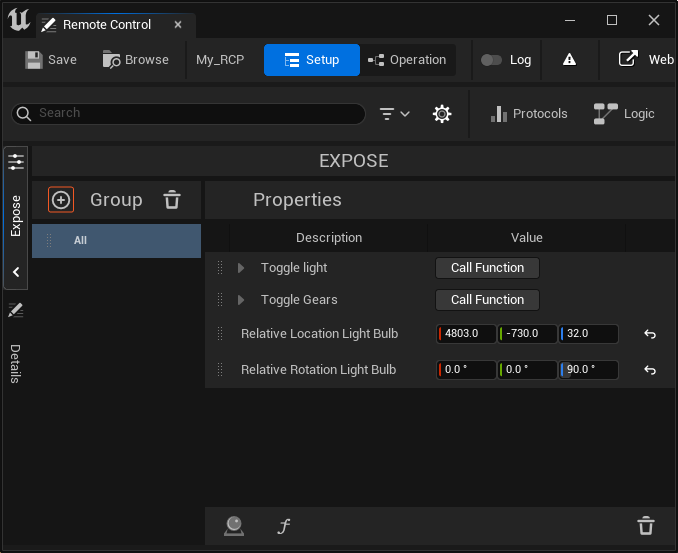Open the filter dropdown next to search
The image size is (678, 553).
pyautogui.click(x=395, y=114)
